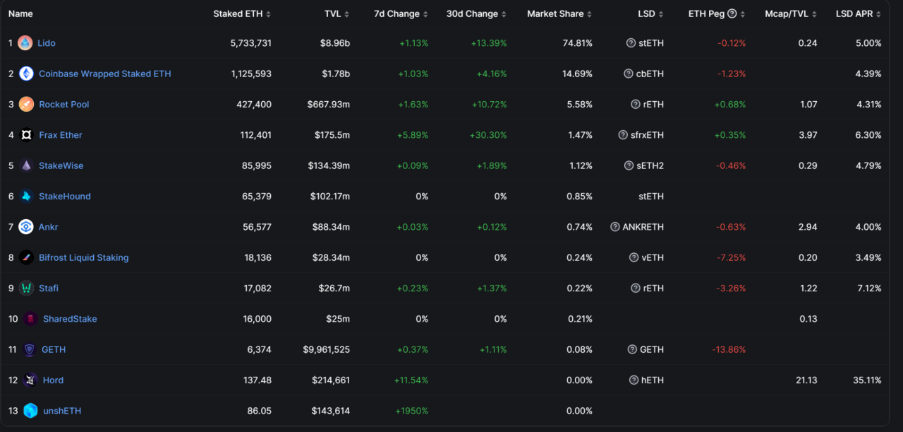Image resolution: width=903 pixels, height=432 pixels.
Task: Select the +30.30% 30d change value
Action: (488, 135)
